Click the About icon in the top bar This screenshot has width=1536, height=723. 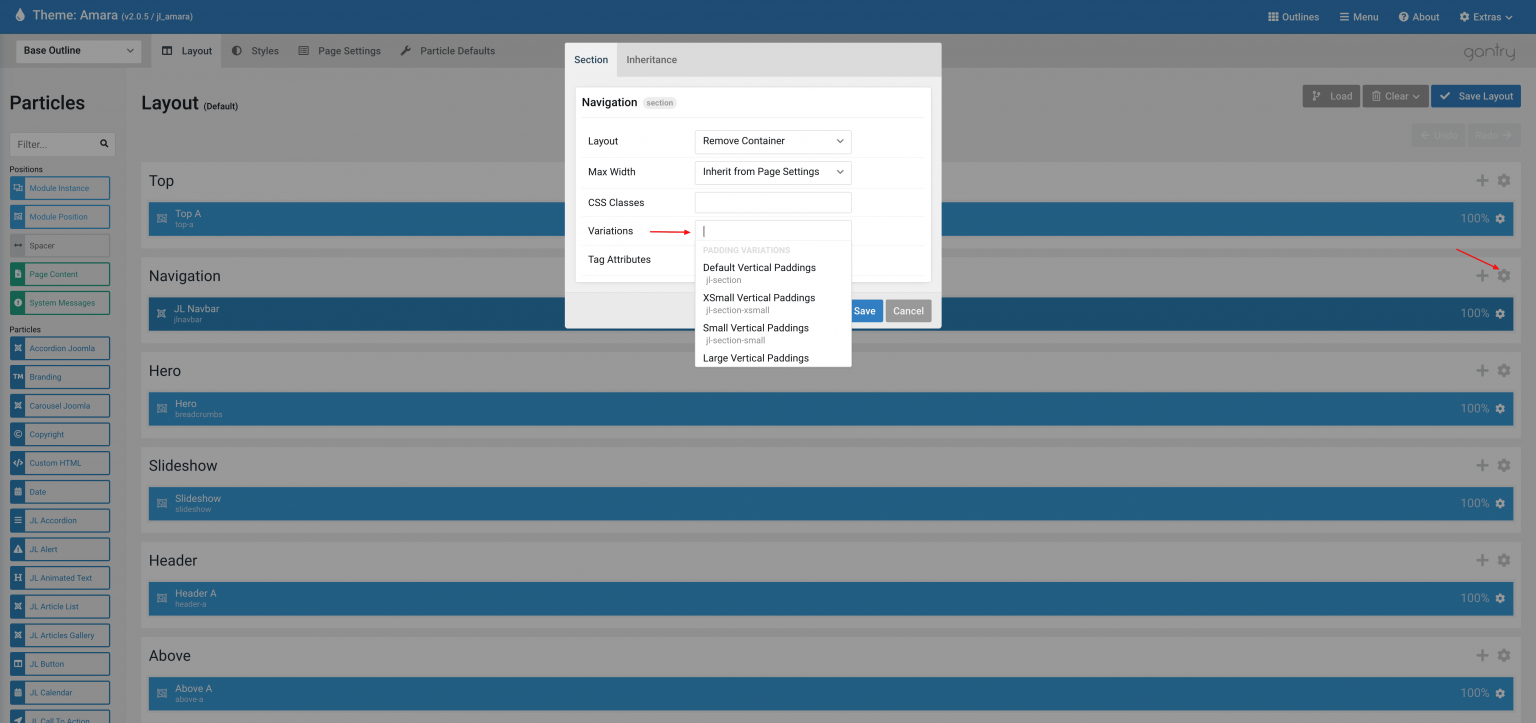1403,16
